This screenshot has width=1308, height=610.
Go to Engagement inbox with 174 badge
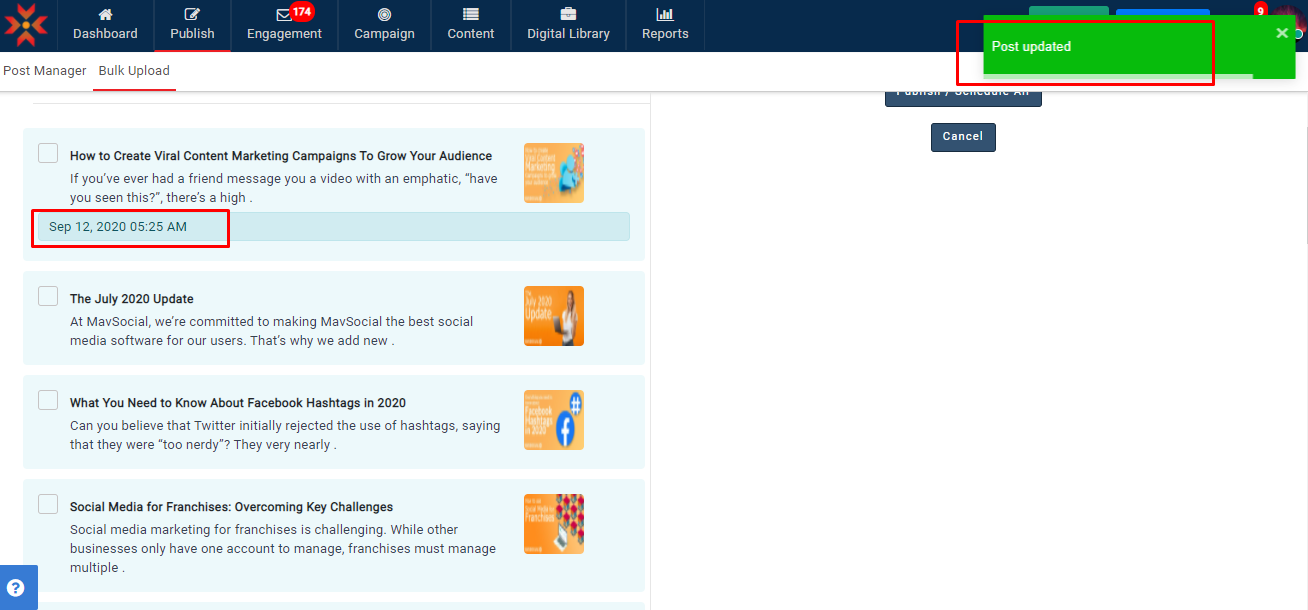coord(284,25)
